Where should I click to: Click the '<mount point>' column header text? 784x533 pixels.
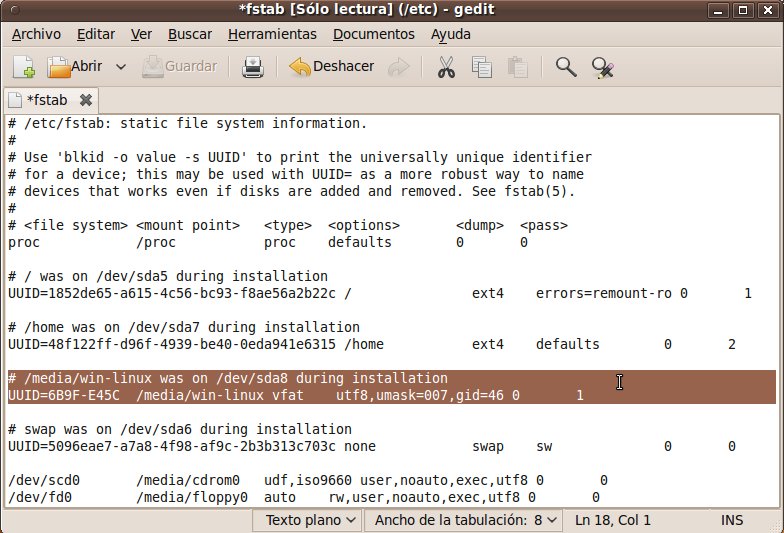click(x=188, y=225)
